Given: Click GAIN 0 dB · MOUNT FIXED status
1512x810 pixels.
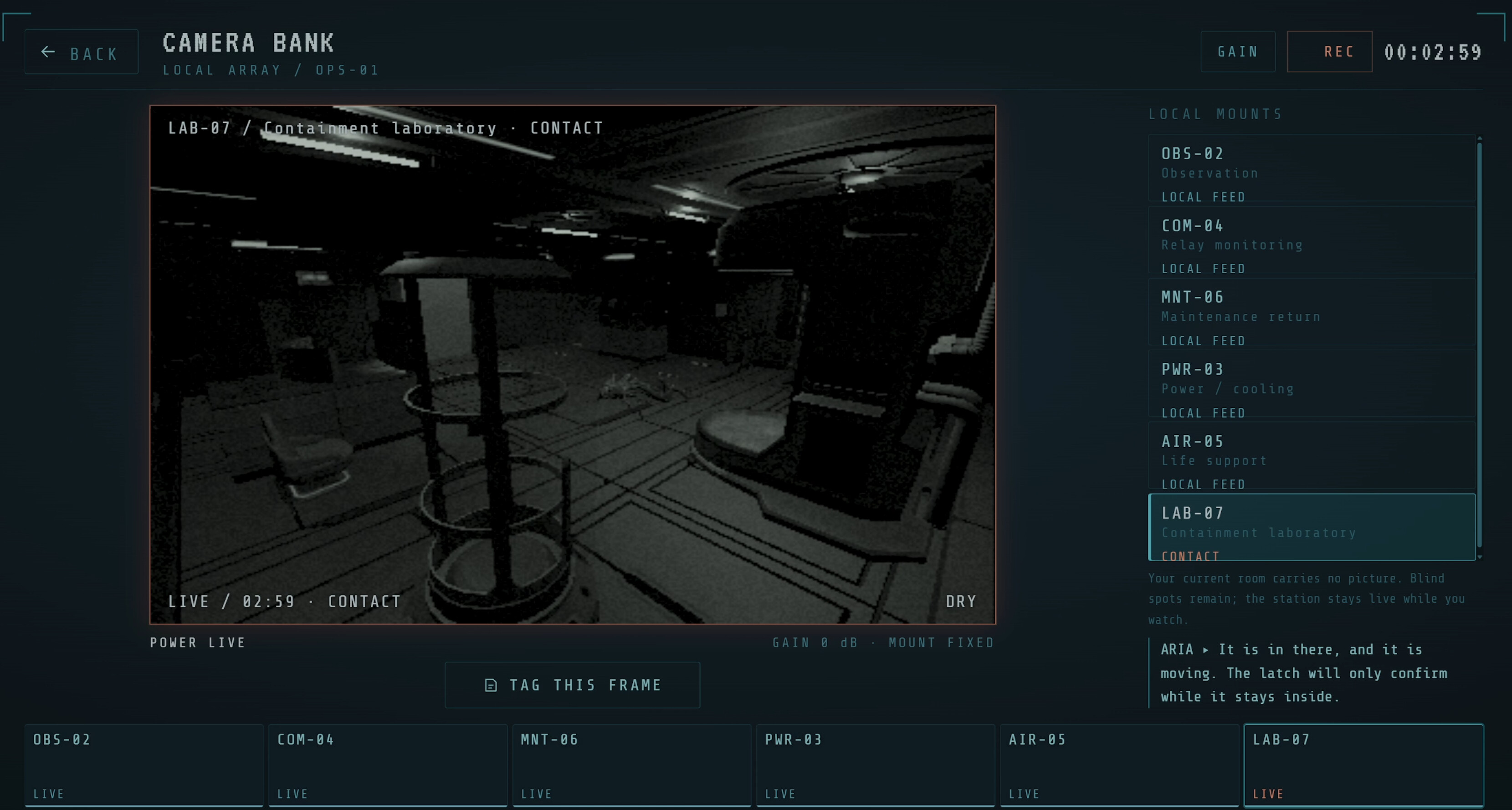Looking at the screenshot, I should 883,643.
